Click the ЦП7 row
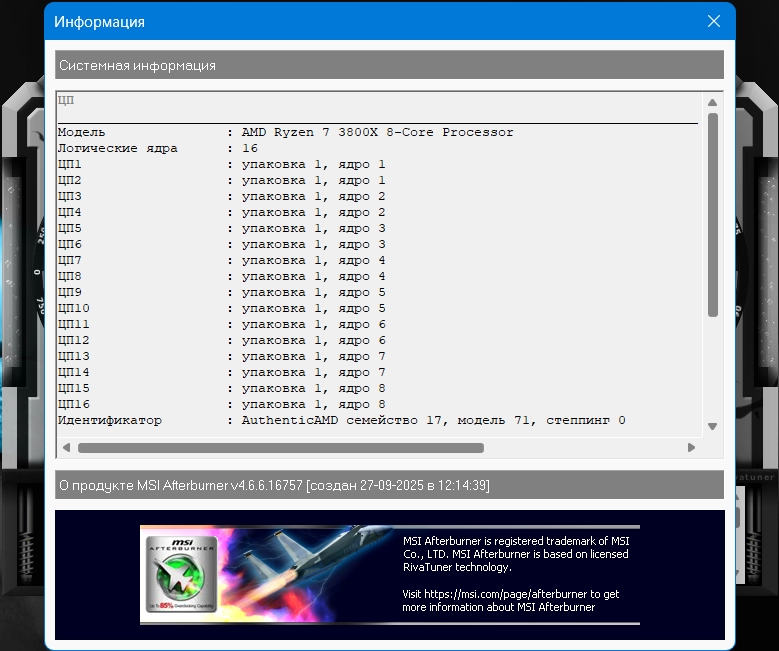Screen dimensions: 779x651 pos(222,260)
